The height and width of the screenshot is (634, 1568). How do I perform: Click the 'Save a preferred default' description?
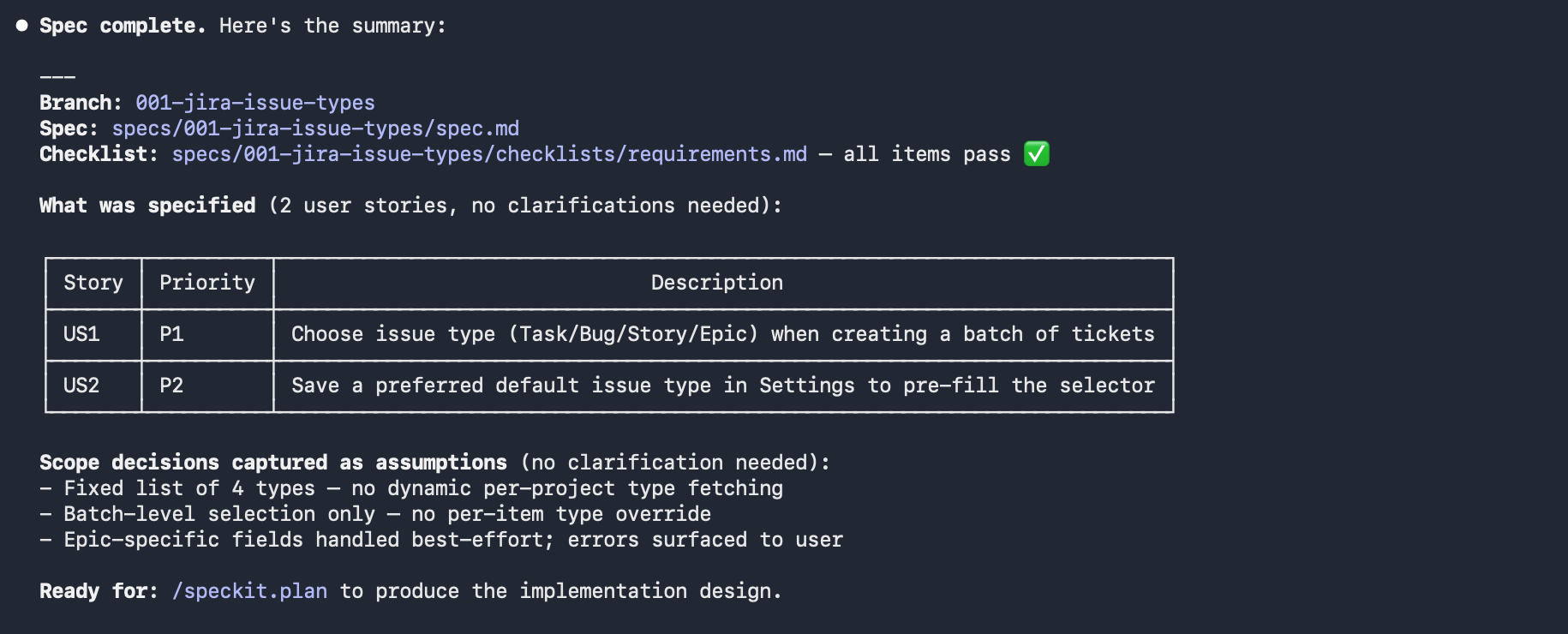click(x=722, y=386)
